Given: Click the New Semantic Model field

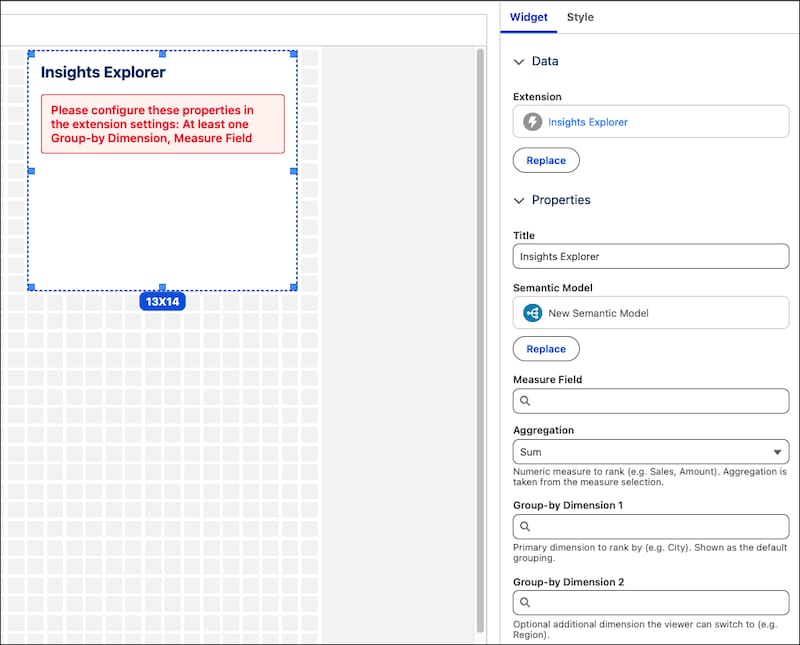Looking at the screenshot, I should pyautogui.click(x=651, y=313).
